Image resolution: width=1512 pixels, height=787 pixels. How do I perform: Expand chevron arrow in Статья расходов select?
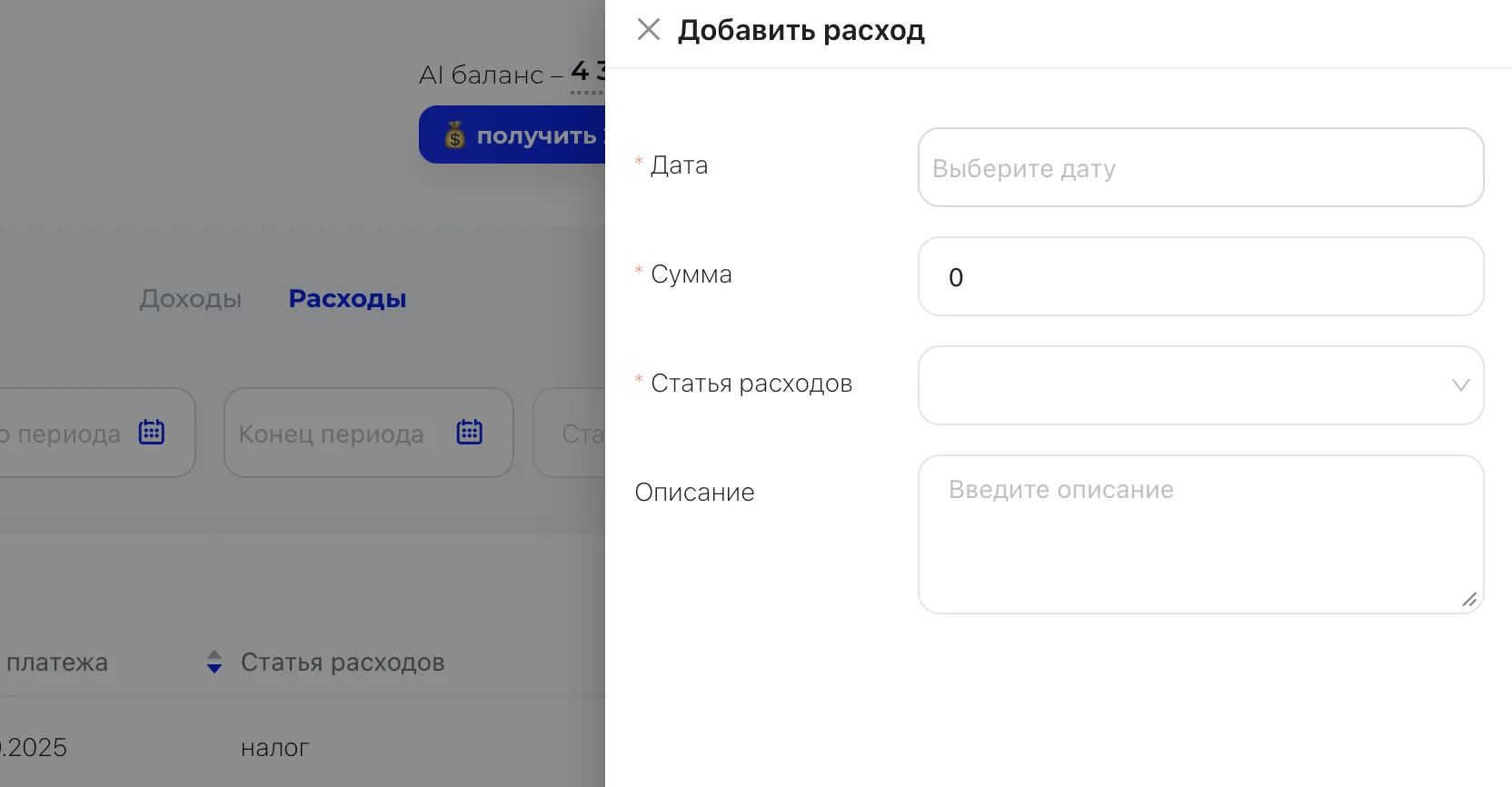pyautogui.click(x=1460, y=385)
